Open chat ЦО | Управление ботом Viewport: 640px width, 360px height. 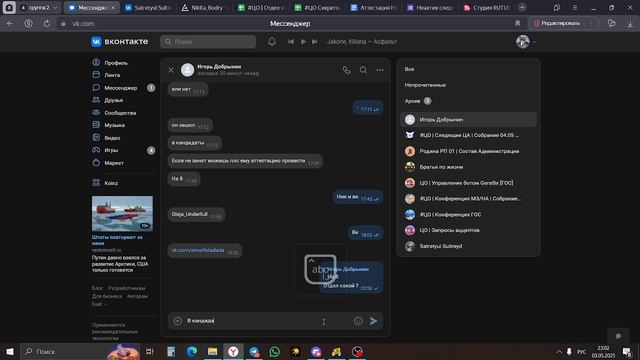tap(469, 183)
